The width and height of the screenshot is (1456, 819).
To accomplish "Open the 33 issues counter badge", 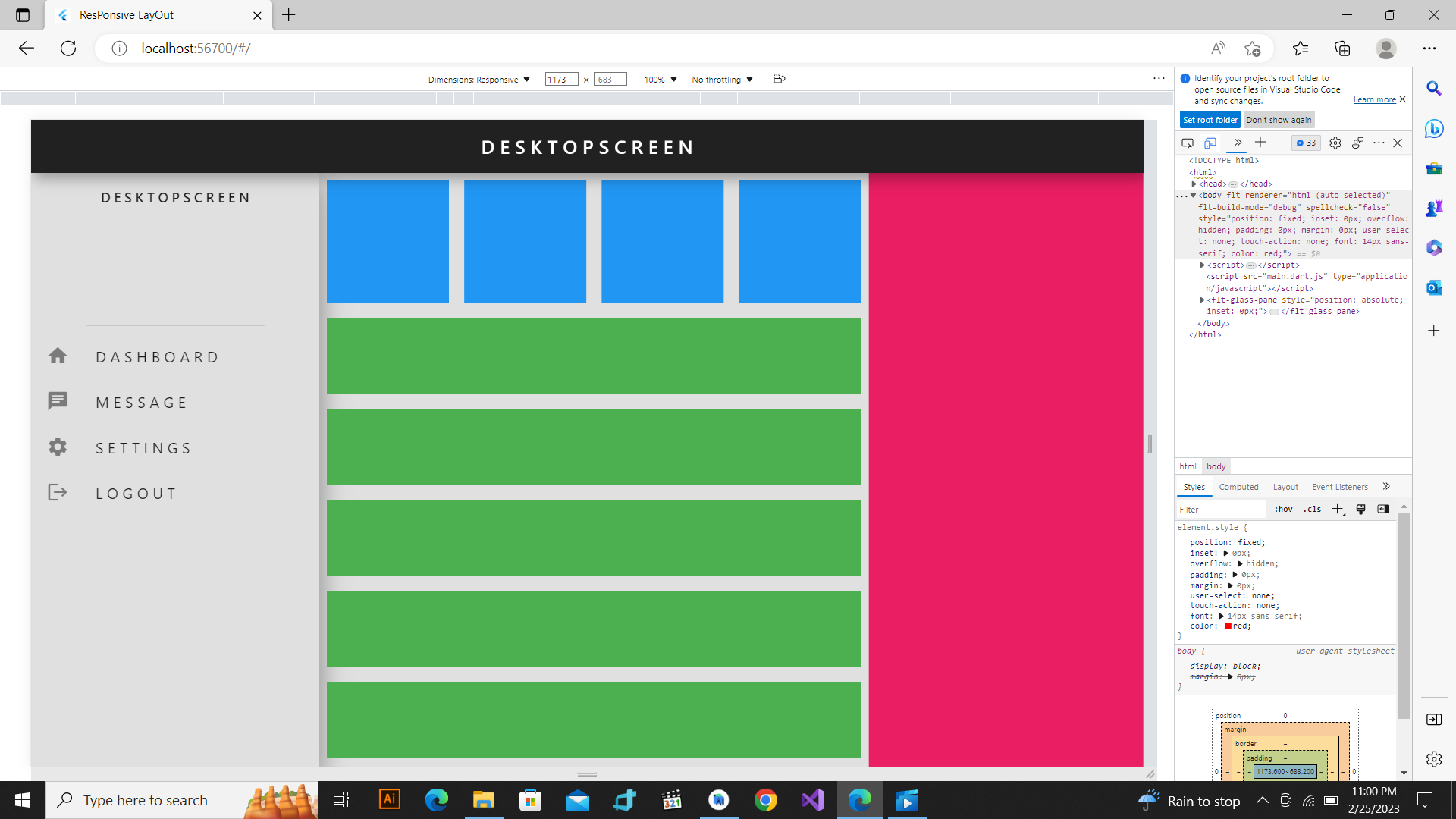I will point(1306,143).
